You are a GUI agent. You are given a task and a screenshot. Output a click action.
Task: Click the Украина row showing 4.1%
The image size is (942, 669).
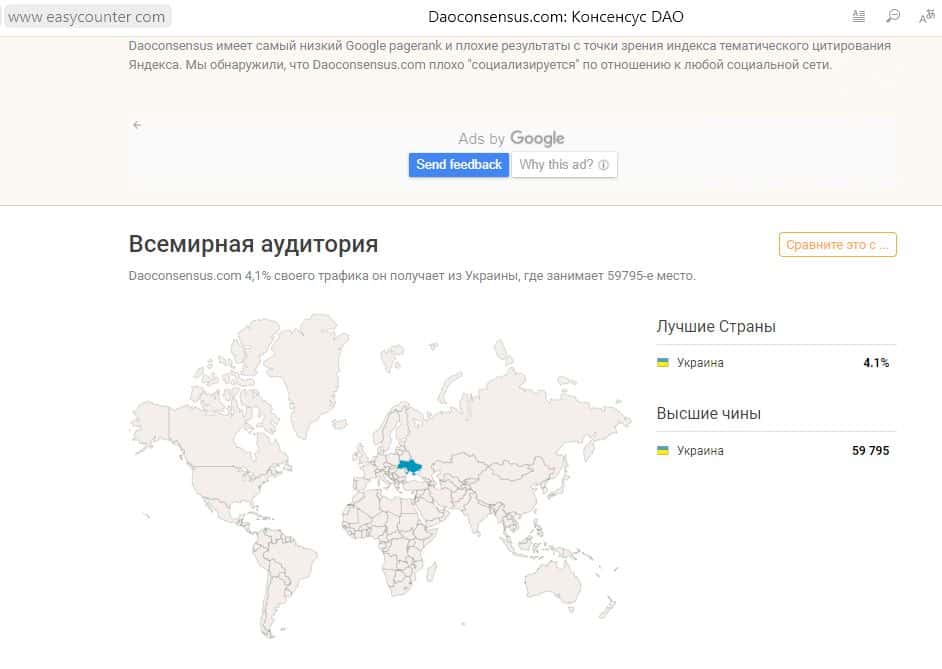tap(776, 363)
